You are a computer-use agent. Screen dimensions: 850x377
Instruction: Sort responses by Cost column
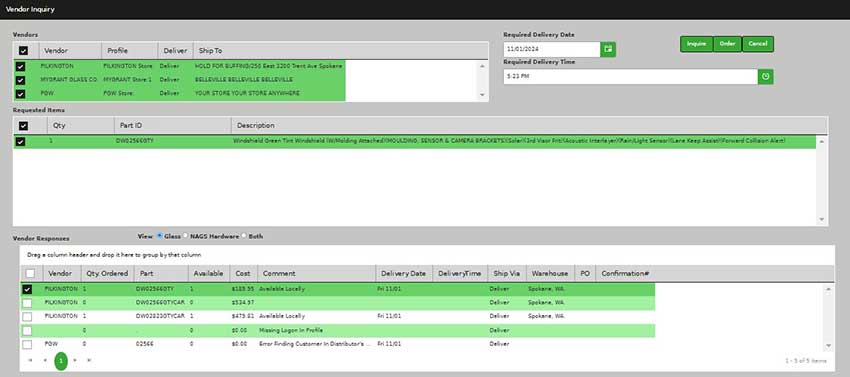[x=243, y=273]
